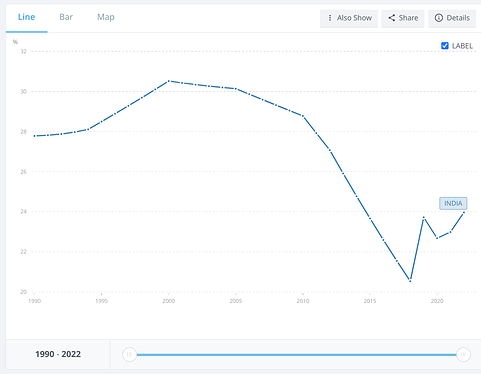Click the INDIA series label
This screenshot has width=481, height=374.
pyautogui.click(x=453, y=203)
